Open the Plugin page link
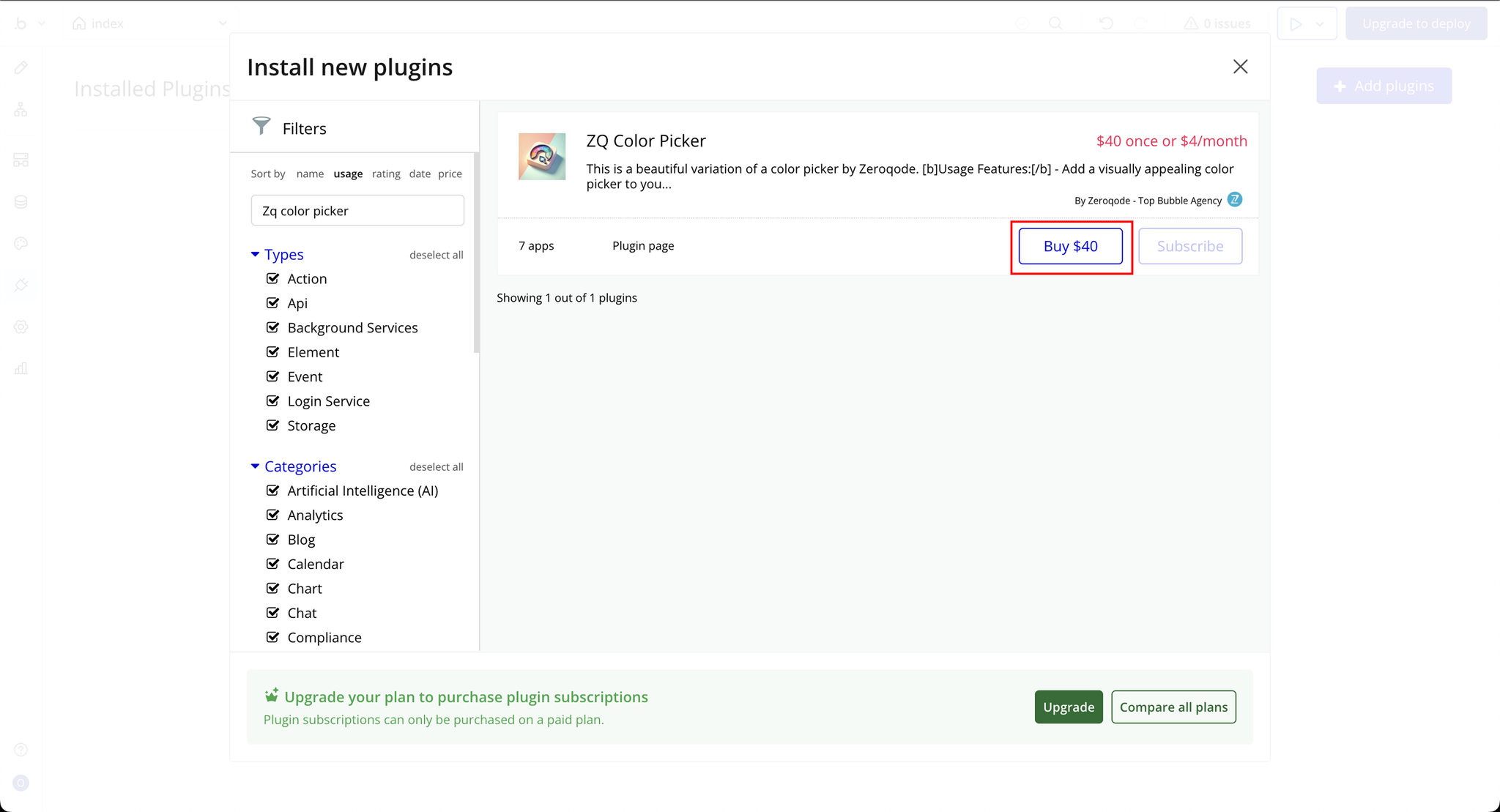The image size is (1500, 812). tap(643, 246)
